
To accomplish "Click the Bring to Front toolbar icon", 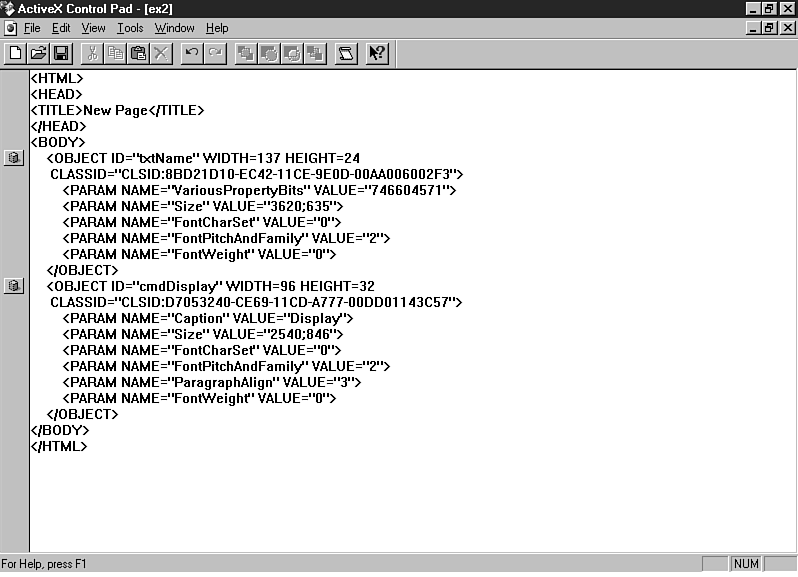I will tap(246, 53).
